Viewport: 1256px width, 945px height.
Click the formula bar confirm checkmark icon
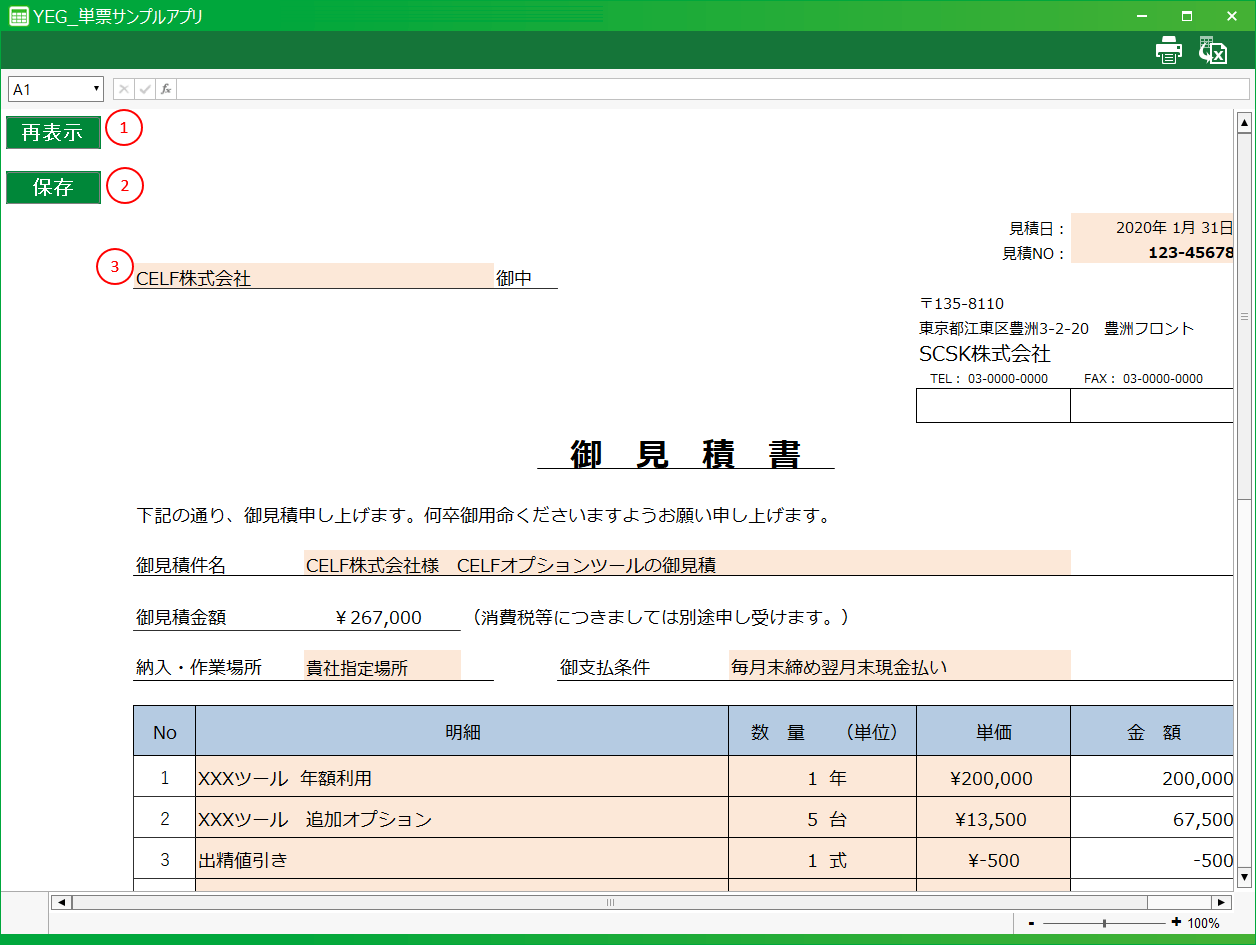pyautogui.click(x=145, y=89)
